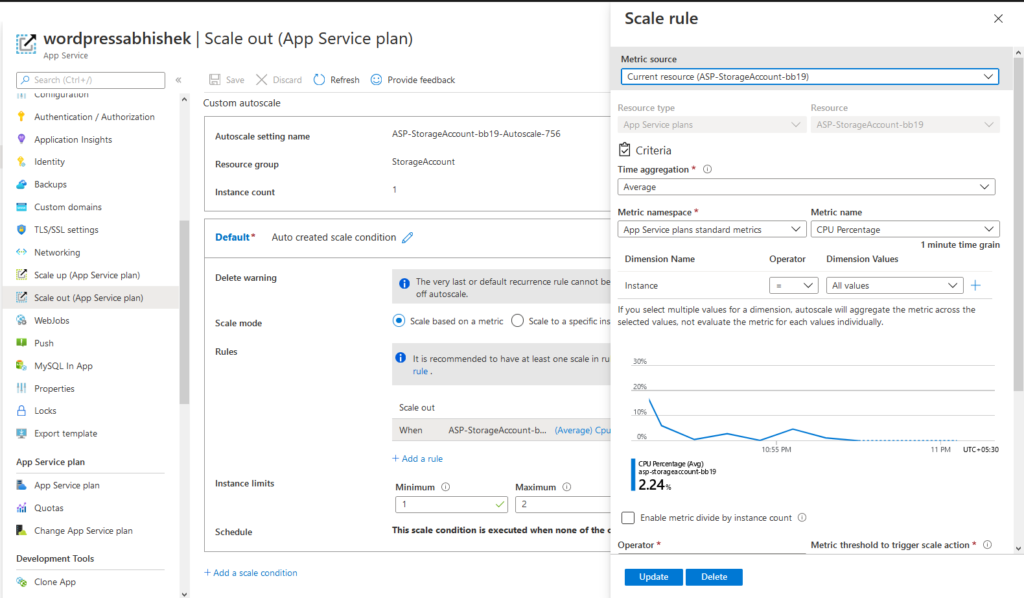The height and width of the screenshot is (598, 1024).
Task: Open the Resource dropdown
Action: [904, 125]
